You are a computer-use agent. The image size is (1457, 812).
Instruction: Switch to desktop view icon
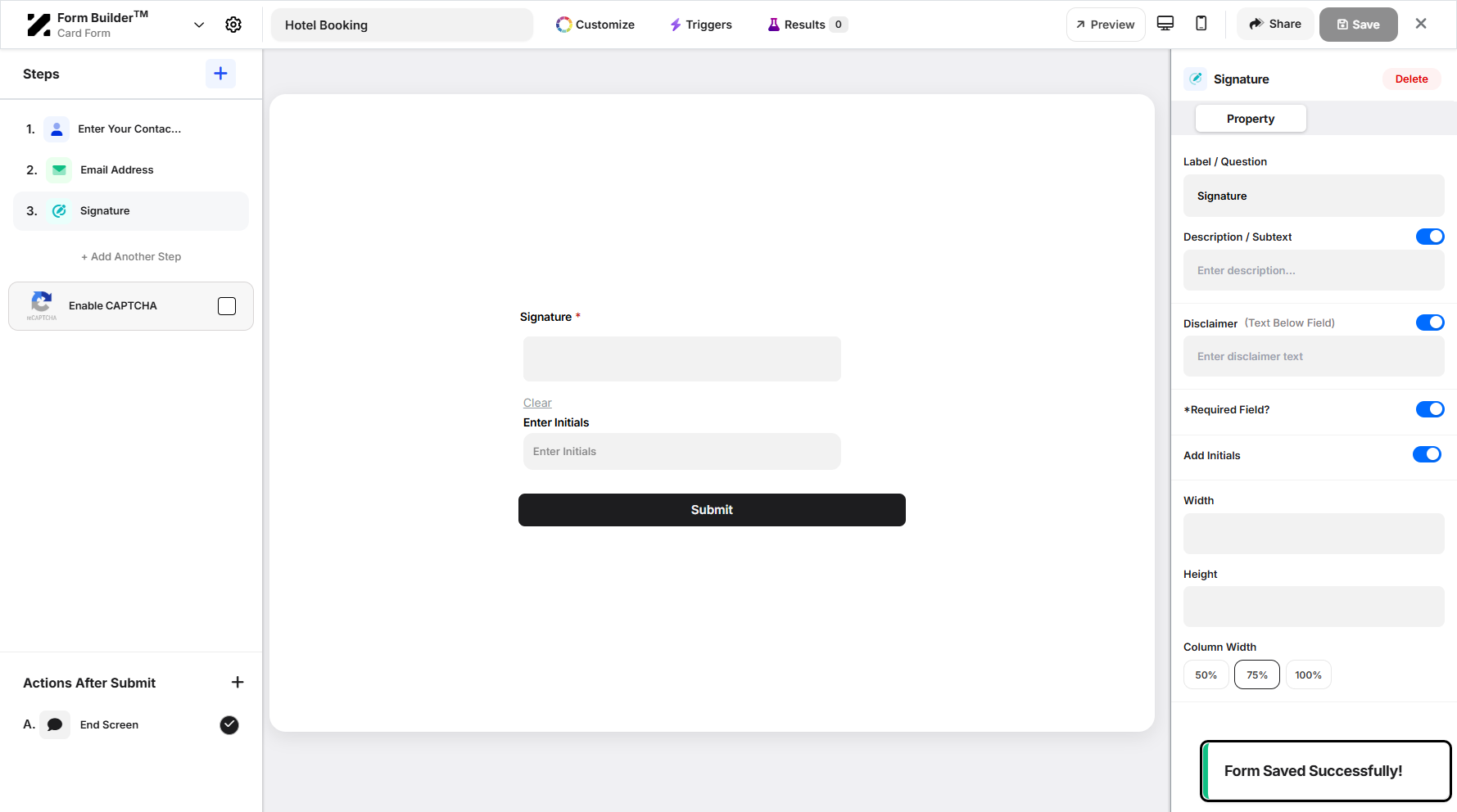(1165, 24)
